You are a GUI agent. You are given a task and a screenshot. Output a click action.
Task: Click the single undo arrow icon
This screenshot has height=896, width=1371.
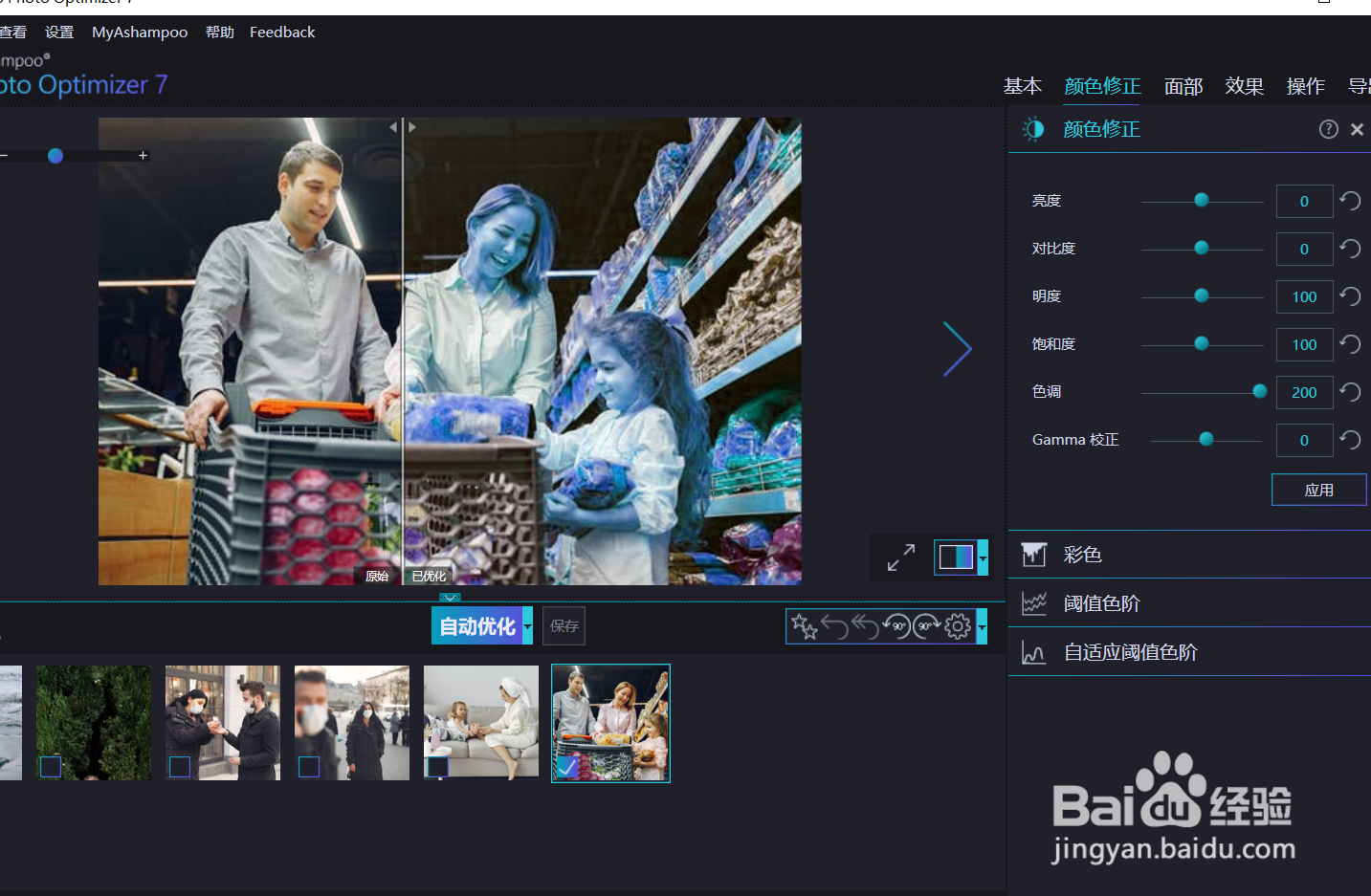[x=835, y=626]
